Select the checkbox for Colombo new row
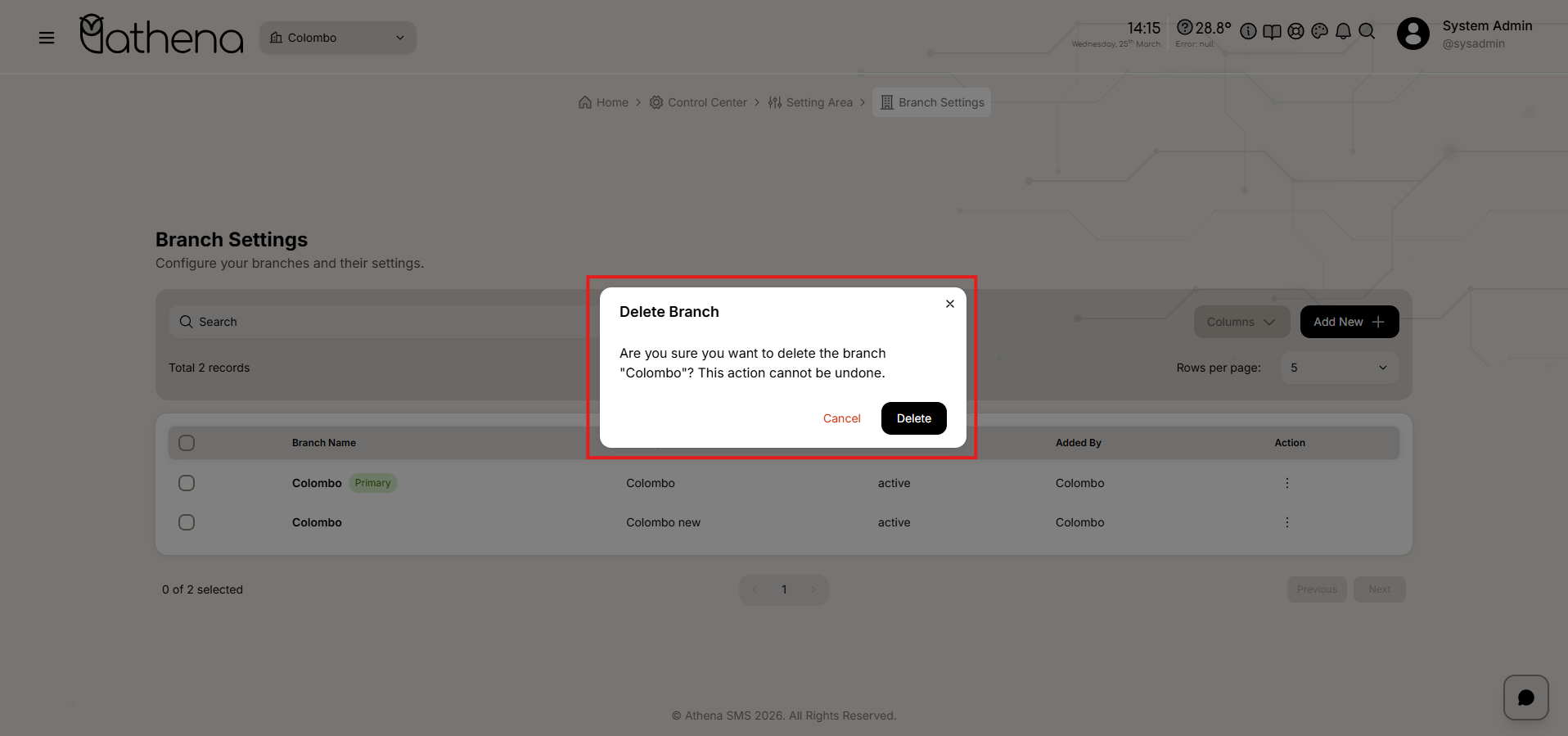1568x736 pixels. point(187,522)
